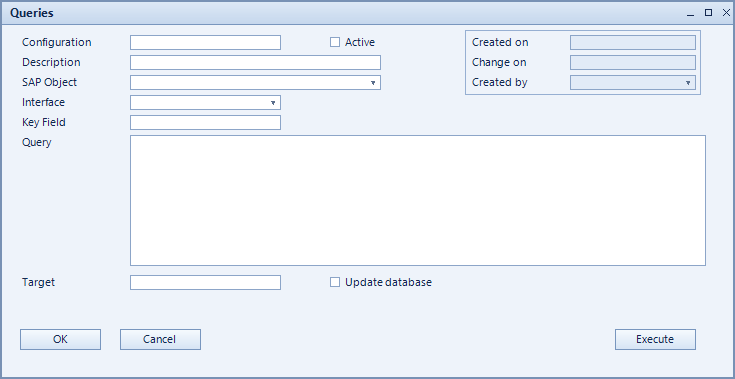Viewport: 735px width, 379px height.
Task: Click inside the Query text area
Action: pyautogui.click(x=418, y=201)
